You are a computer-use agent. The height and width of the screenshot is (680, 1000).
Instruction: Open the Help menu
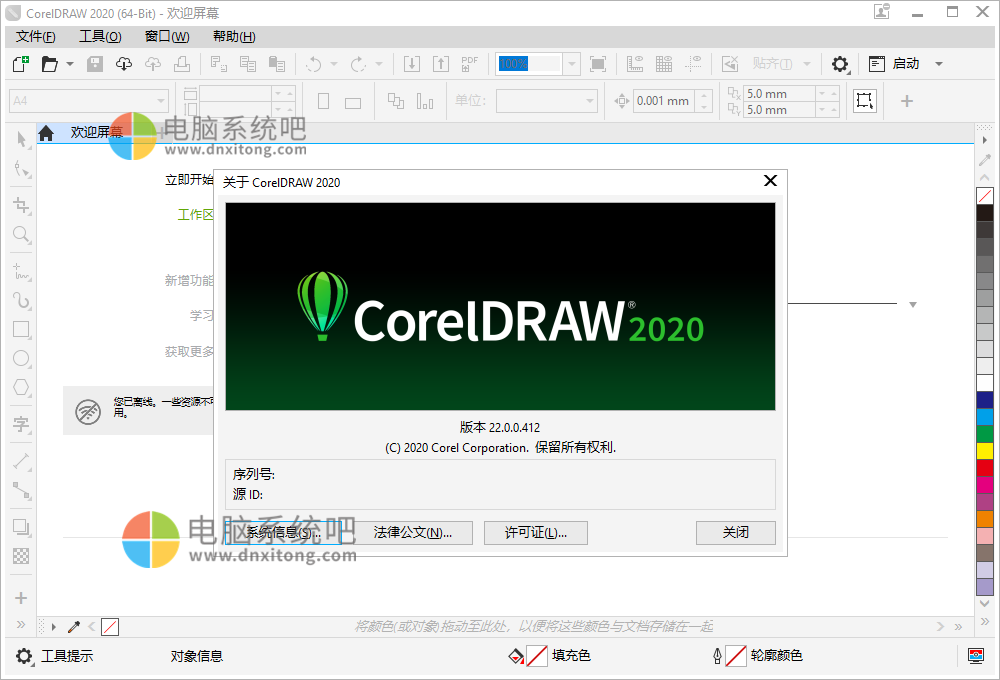[234, 36]
